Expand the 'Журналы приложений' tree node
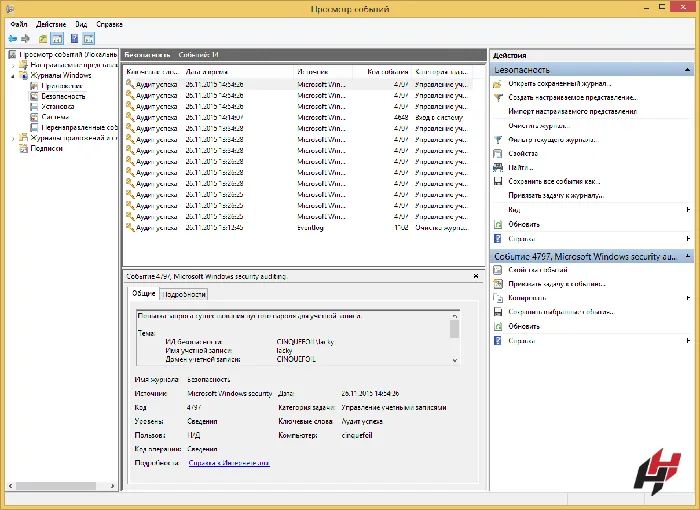The image size is (700, 510). pyautogui.click(x=13, y=138)
